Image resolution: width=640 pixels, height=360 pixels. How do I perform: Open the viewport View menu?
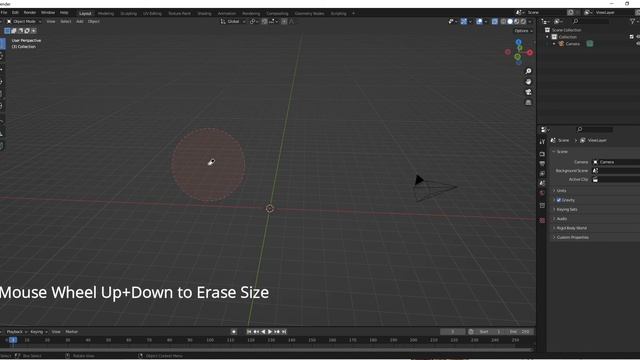51,21
